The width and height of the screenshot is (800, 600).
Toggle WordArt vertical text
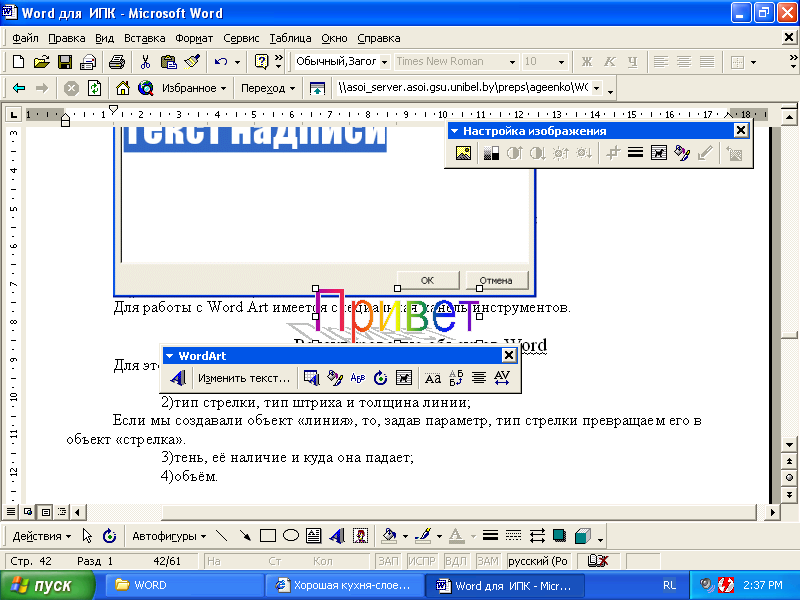coord(456,378)
